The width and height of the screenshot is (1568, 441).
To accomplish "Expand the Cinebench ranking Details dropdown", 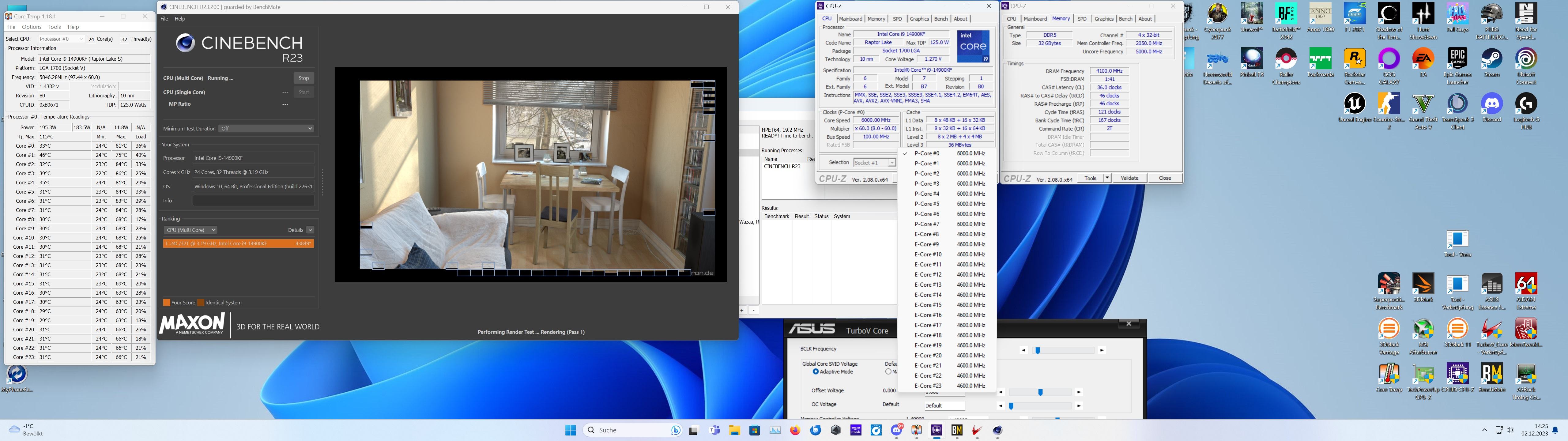I will [310, 230].
